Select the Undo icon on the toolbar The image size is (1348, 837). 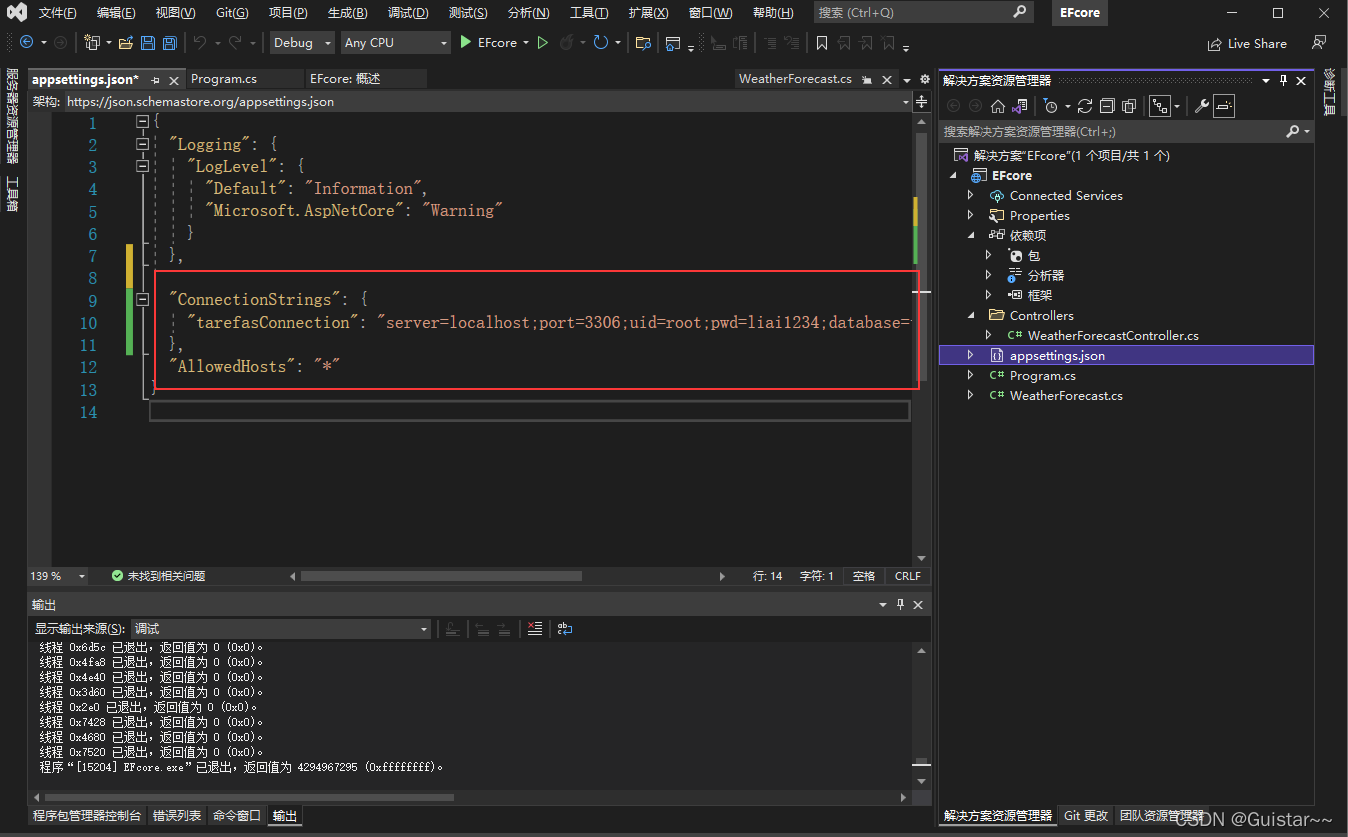click(199, 43)
